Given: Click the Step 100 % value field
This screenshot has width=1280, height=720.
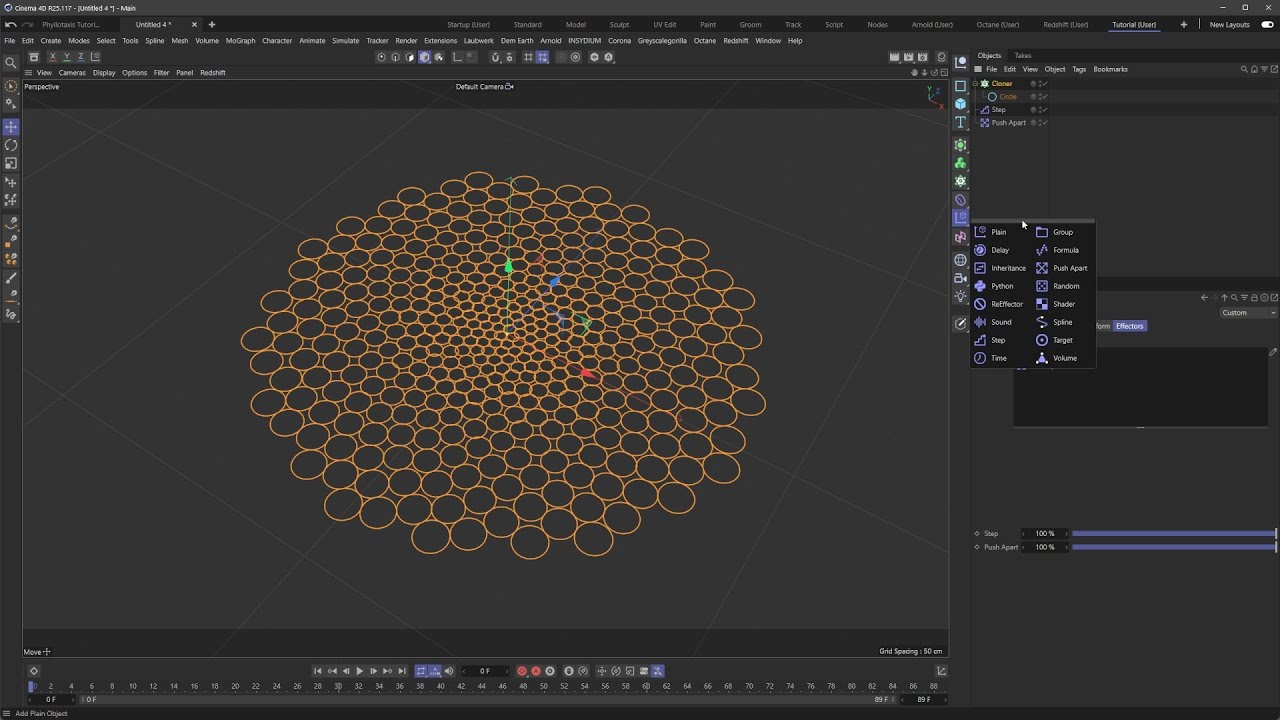Looking at the screenshot, I should click(x=1045, y=534).
